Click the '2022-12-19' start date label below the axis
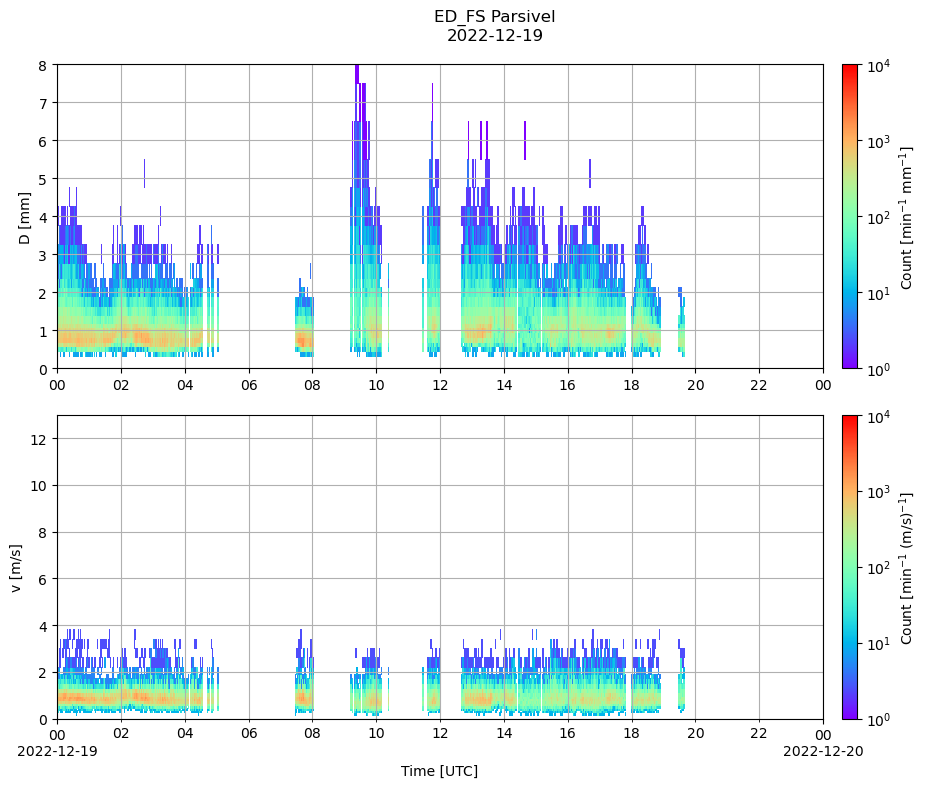Image resolution: width=927 pixels, height=788 pixels. pyautogui.click(x=57, y=751)
